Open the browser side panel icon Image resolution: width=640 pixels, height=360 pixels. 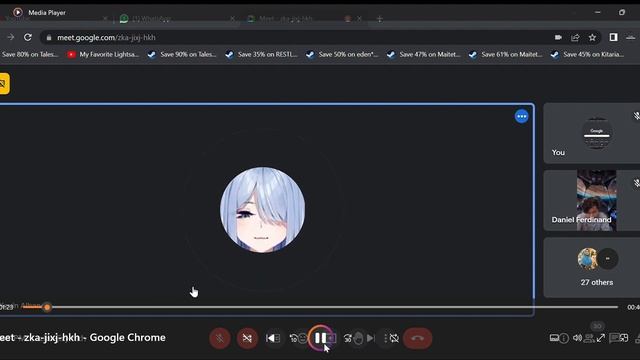tap(613, 38)
